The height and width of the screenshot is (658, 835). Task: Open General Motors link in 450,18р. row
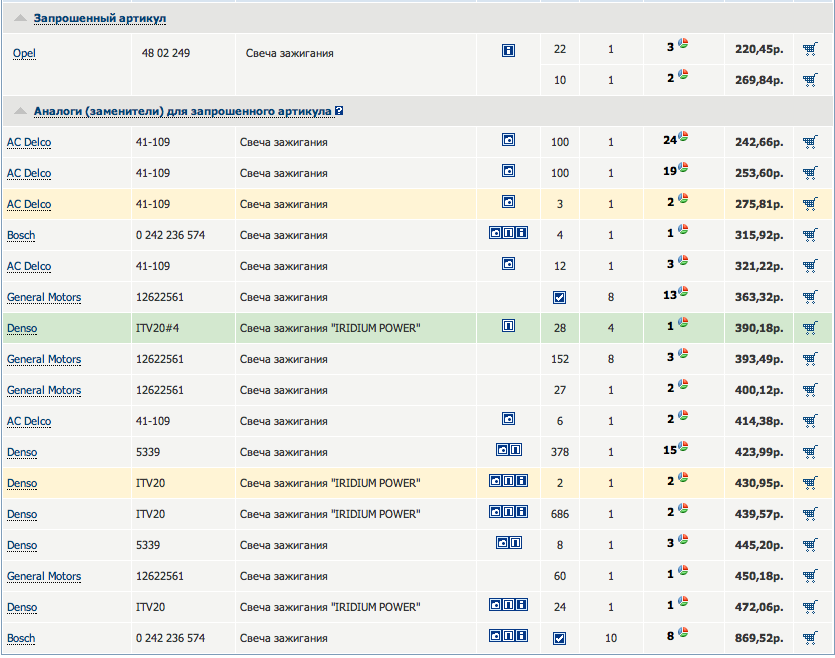[x=44, y=576]
